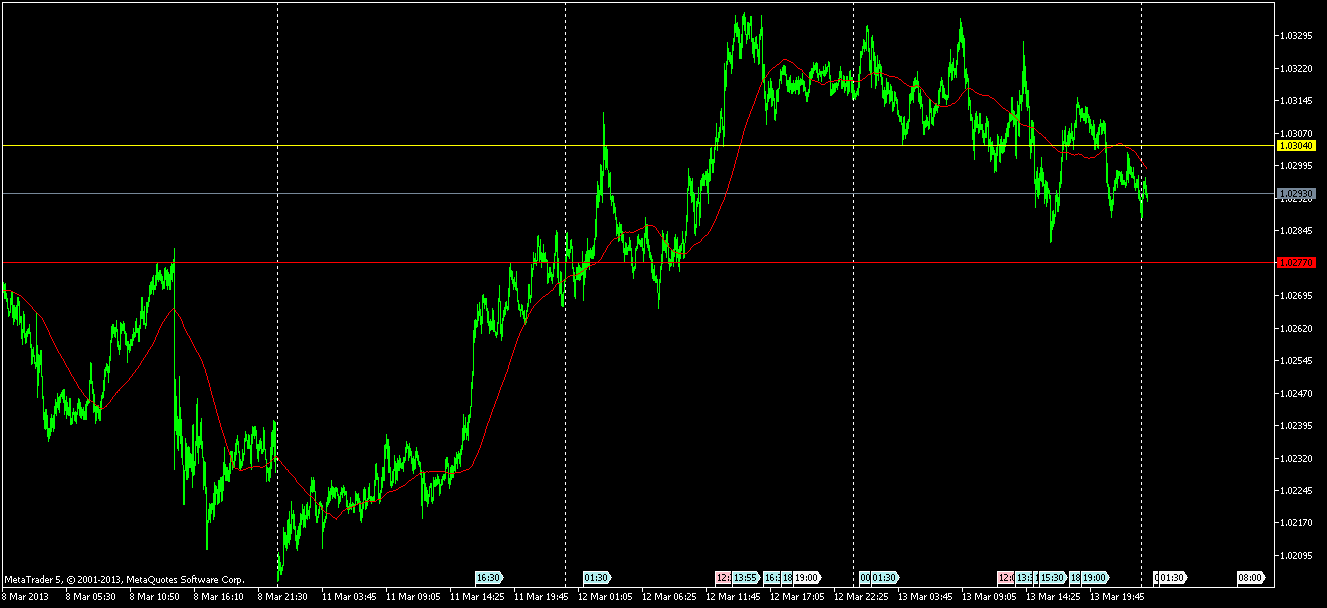Open the white 19:00 event flag
This screenshot has height=608, width=1327.
pyautogui.click(x=808, y=577)
